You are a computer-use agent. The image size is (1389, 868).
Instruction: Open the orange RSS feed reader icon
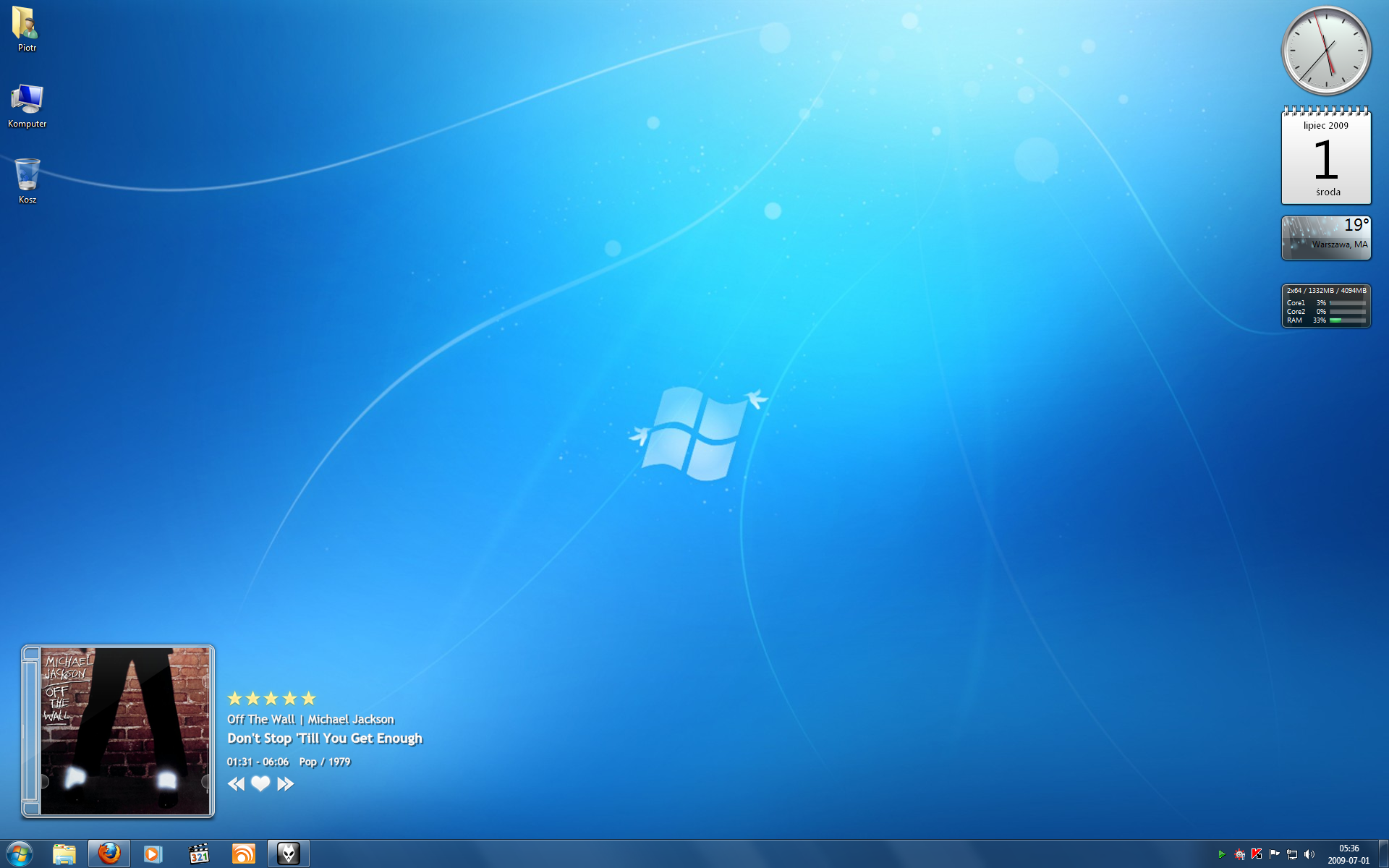(x=243, y=854)
